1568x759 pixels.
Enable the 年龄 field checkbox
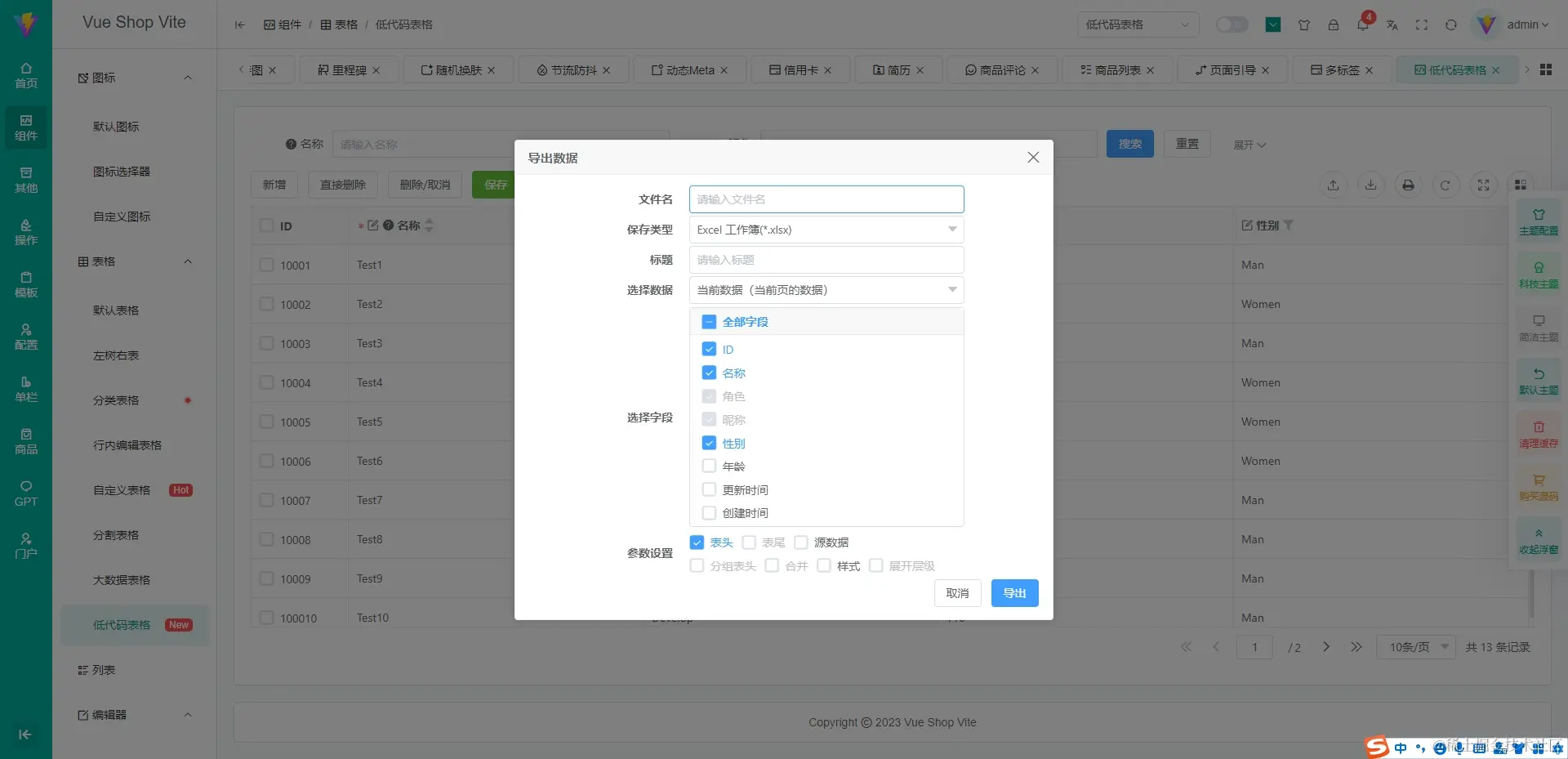pyautogui.click(x=709, y=466)
